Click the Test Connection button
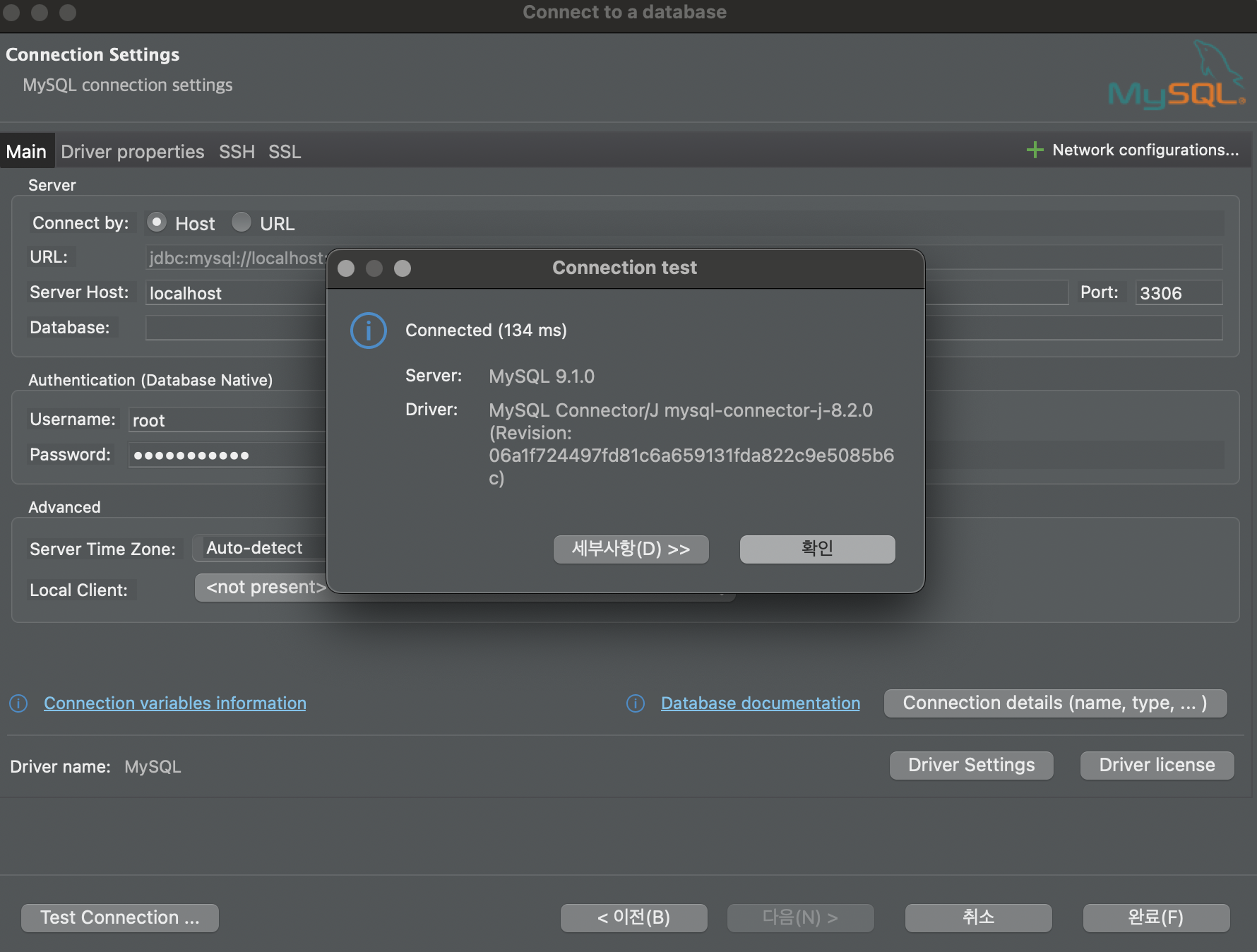The image size is (1257, 952). tap(120, 917)
